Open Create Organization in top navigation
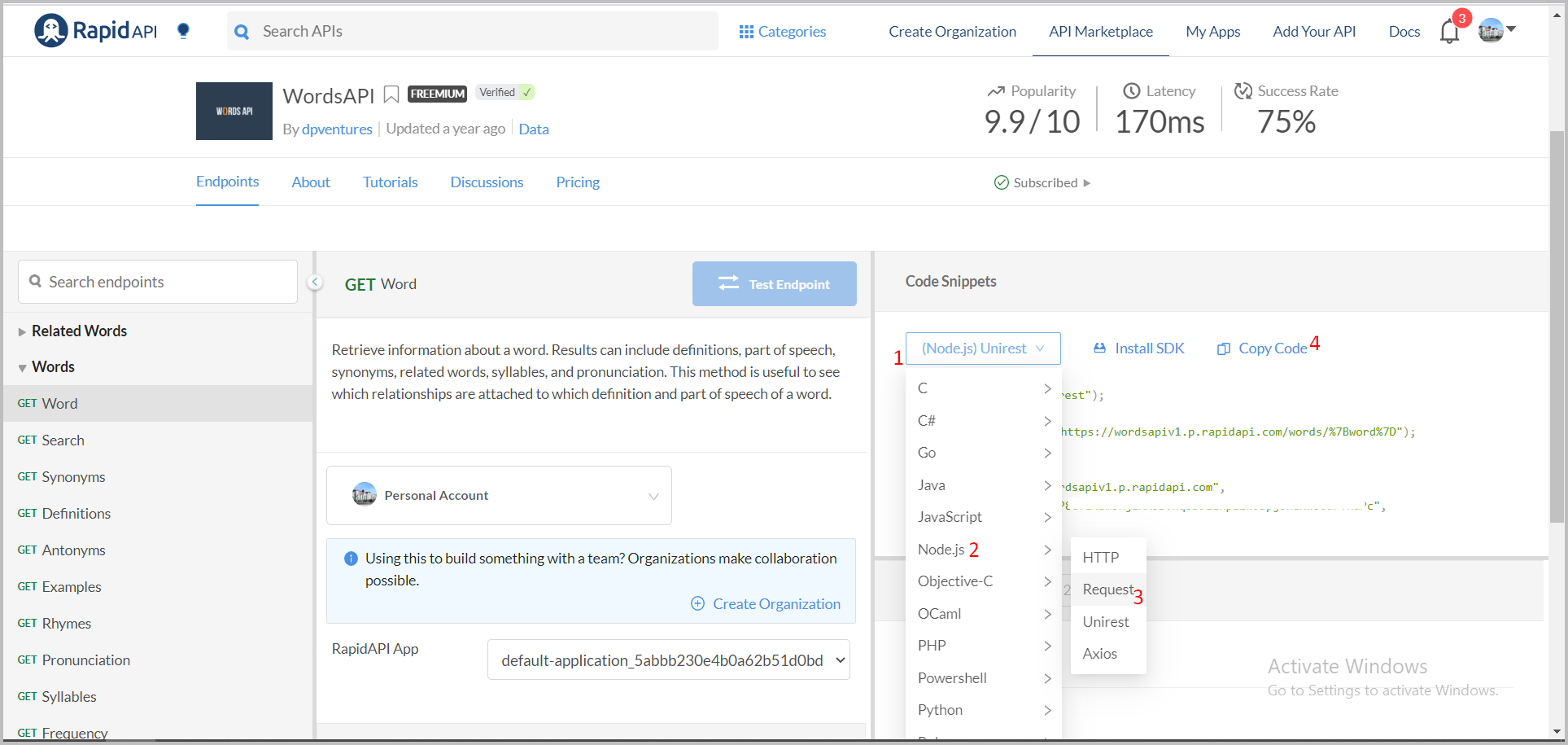 [952, 32]
